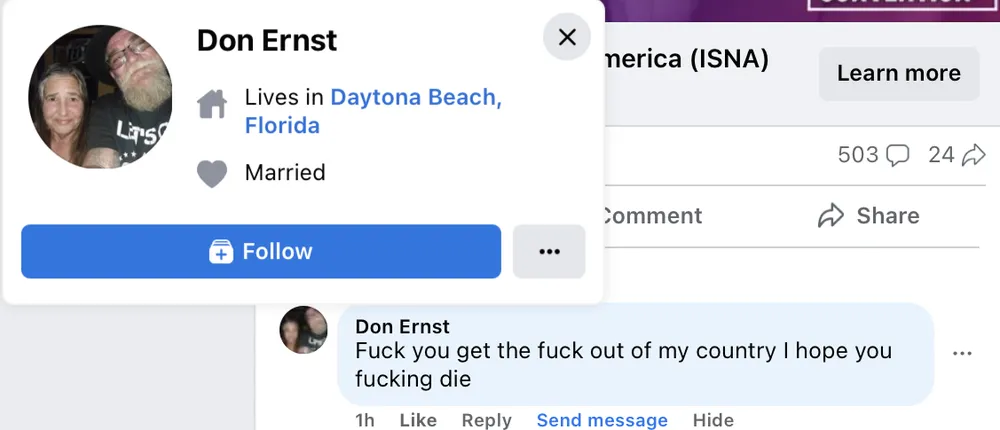View the 503 comments bubble icon
The image size is (1000, 430).
click(898, 155)
